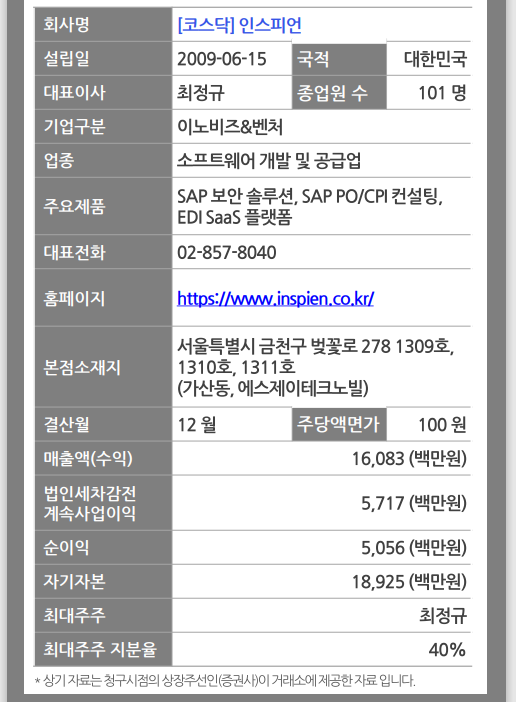Select the footnote starting with 상기 자료는
Image resolution: width=516 pixels, height=702 pixels.
(225, 681)
